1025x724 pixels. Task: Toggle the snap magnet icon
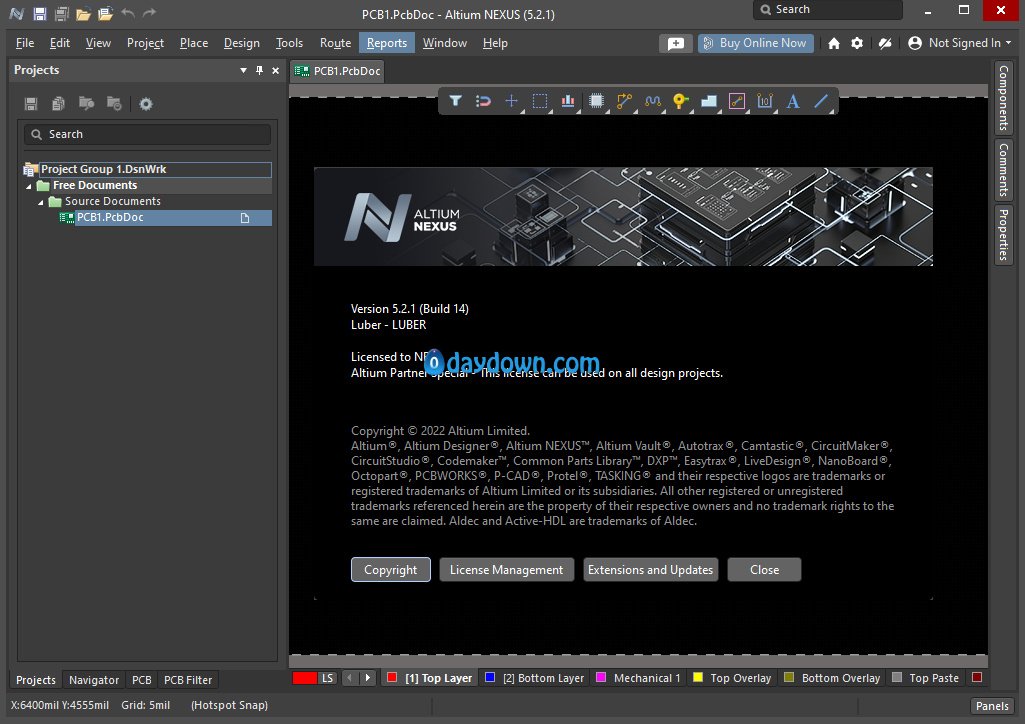(x=483, y=101)
